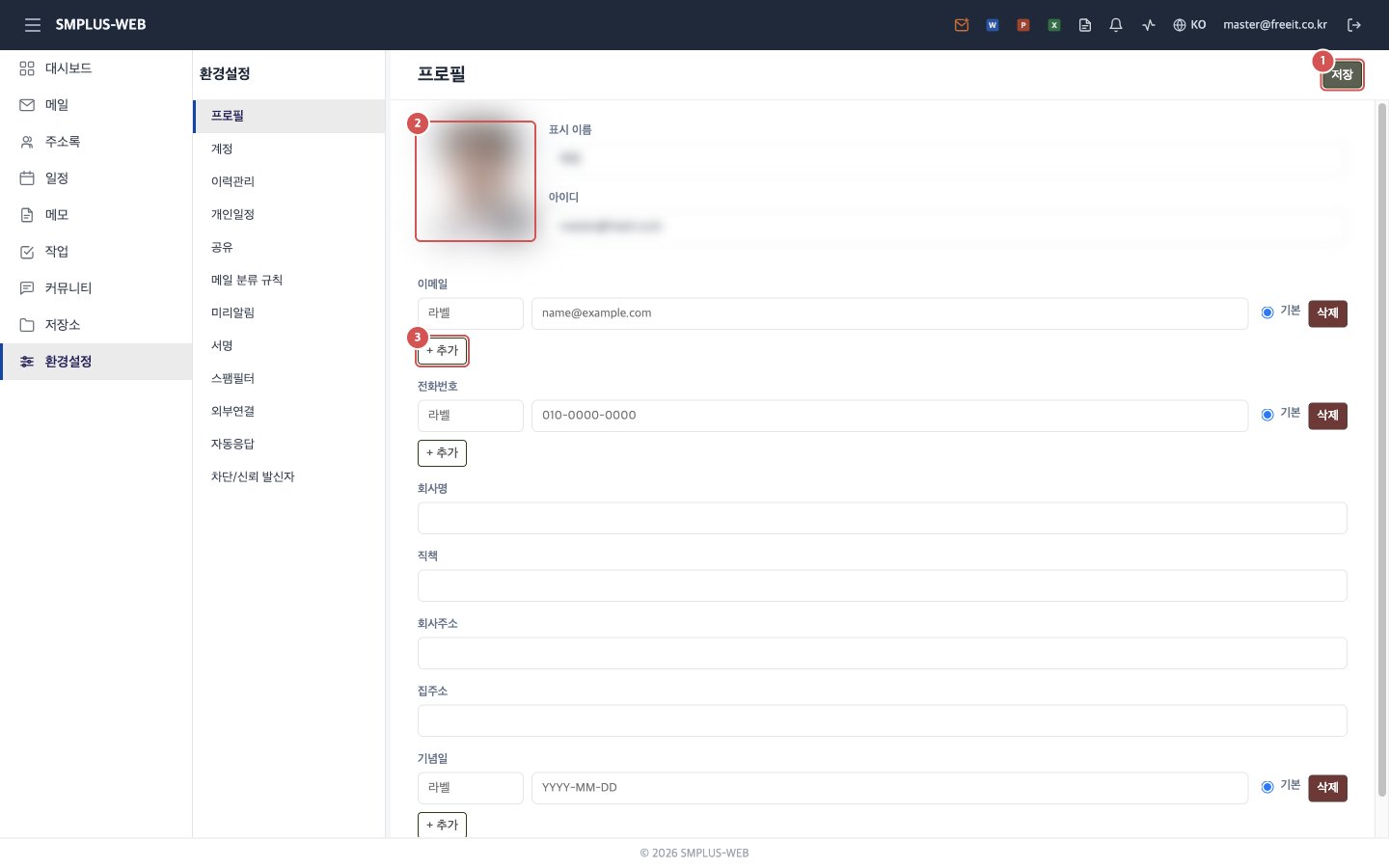Open 일정 in sidebar
Viewport: 1389px width, 868px height.
[96, 178]
